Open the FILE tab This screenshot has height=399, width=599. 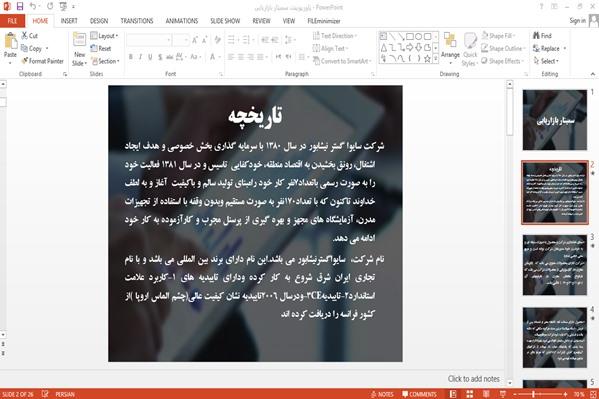[x=13, y=21]
